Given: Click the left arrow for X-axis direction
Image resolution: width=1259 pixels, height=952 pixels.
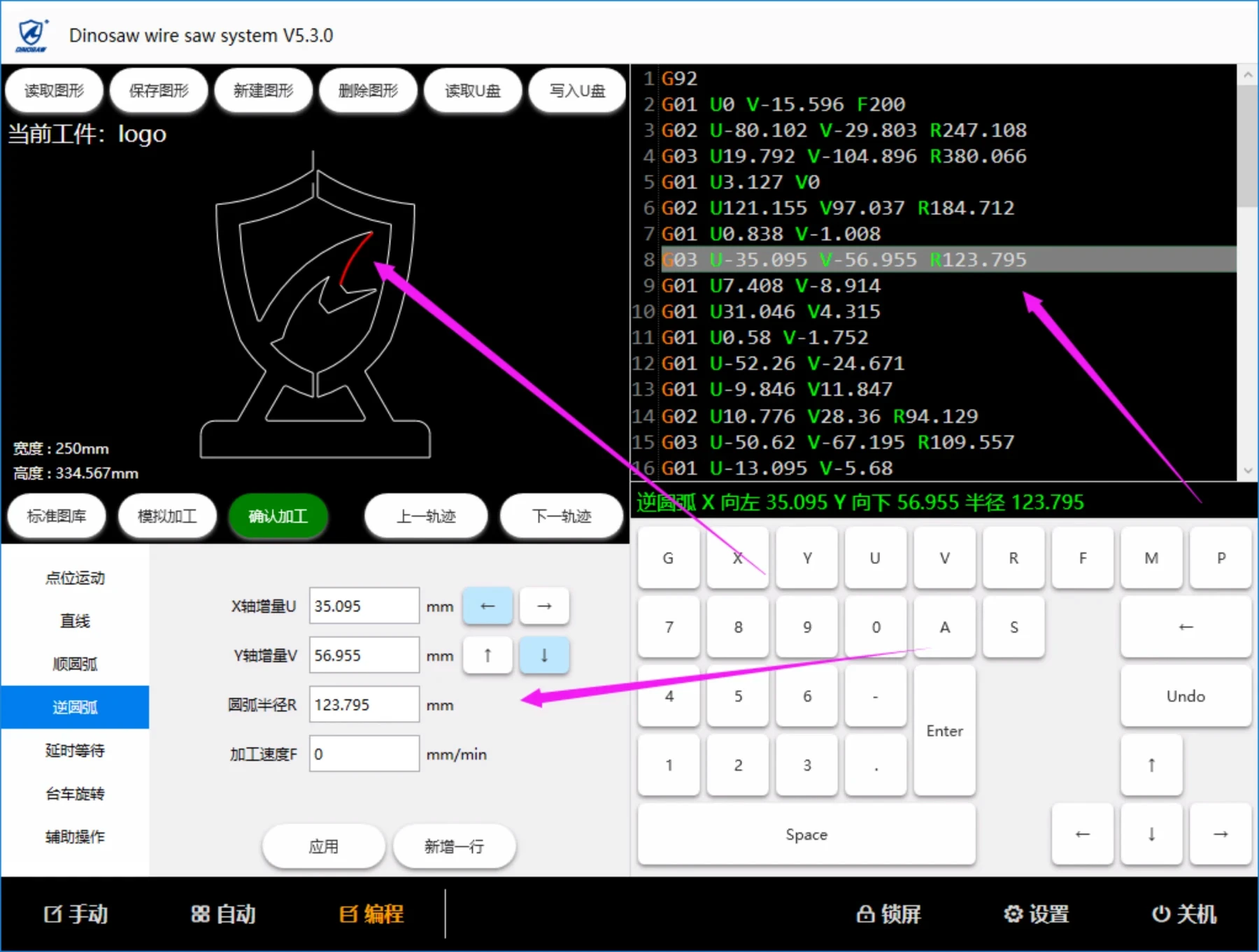Looking at the screenshot, I should (488, 606).
